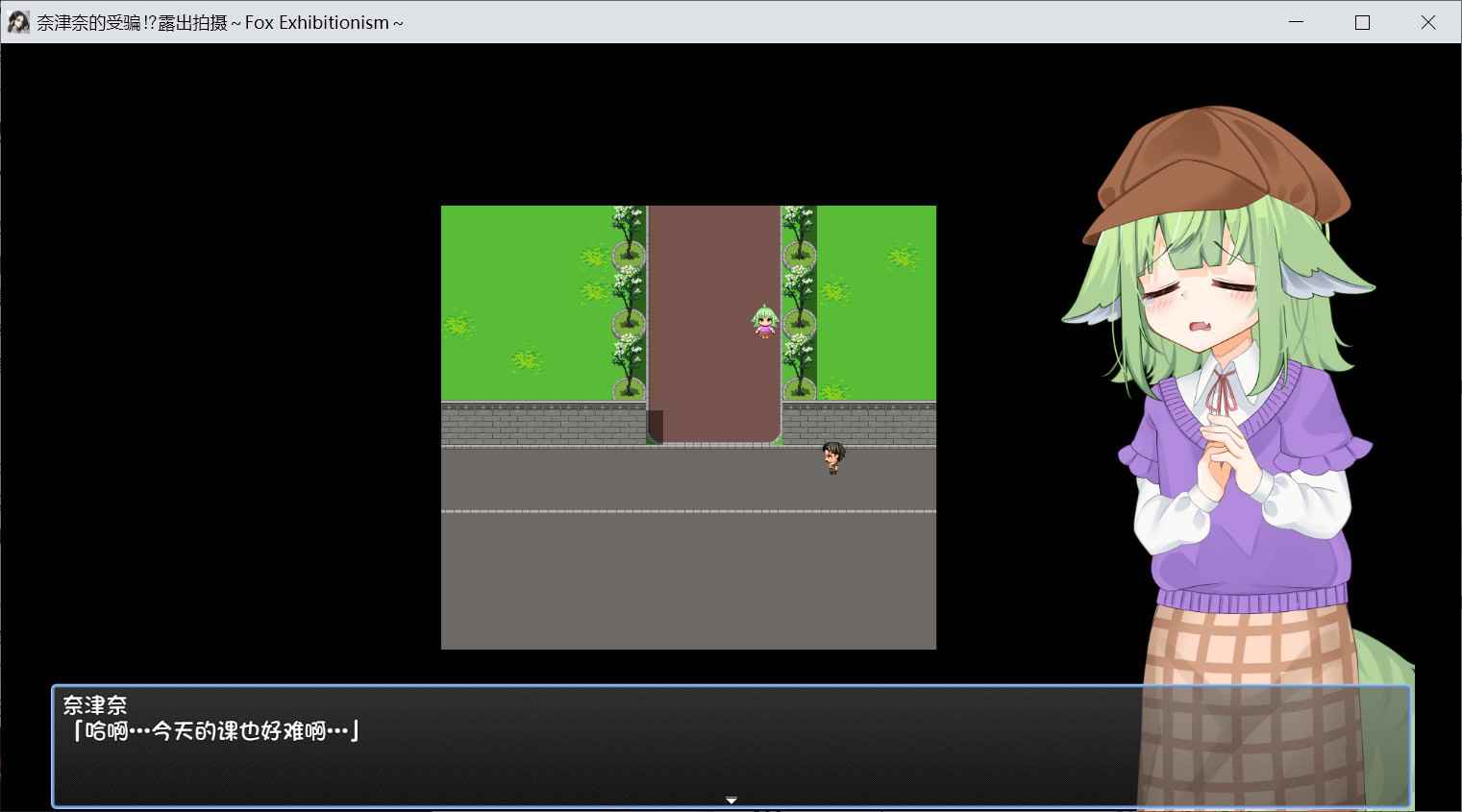1462x812 pixels.
Task: Click the speaker name 奈津奈 in the dialogue box
Action: 95,704
